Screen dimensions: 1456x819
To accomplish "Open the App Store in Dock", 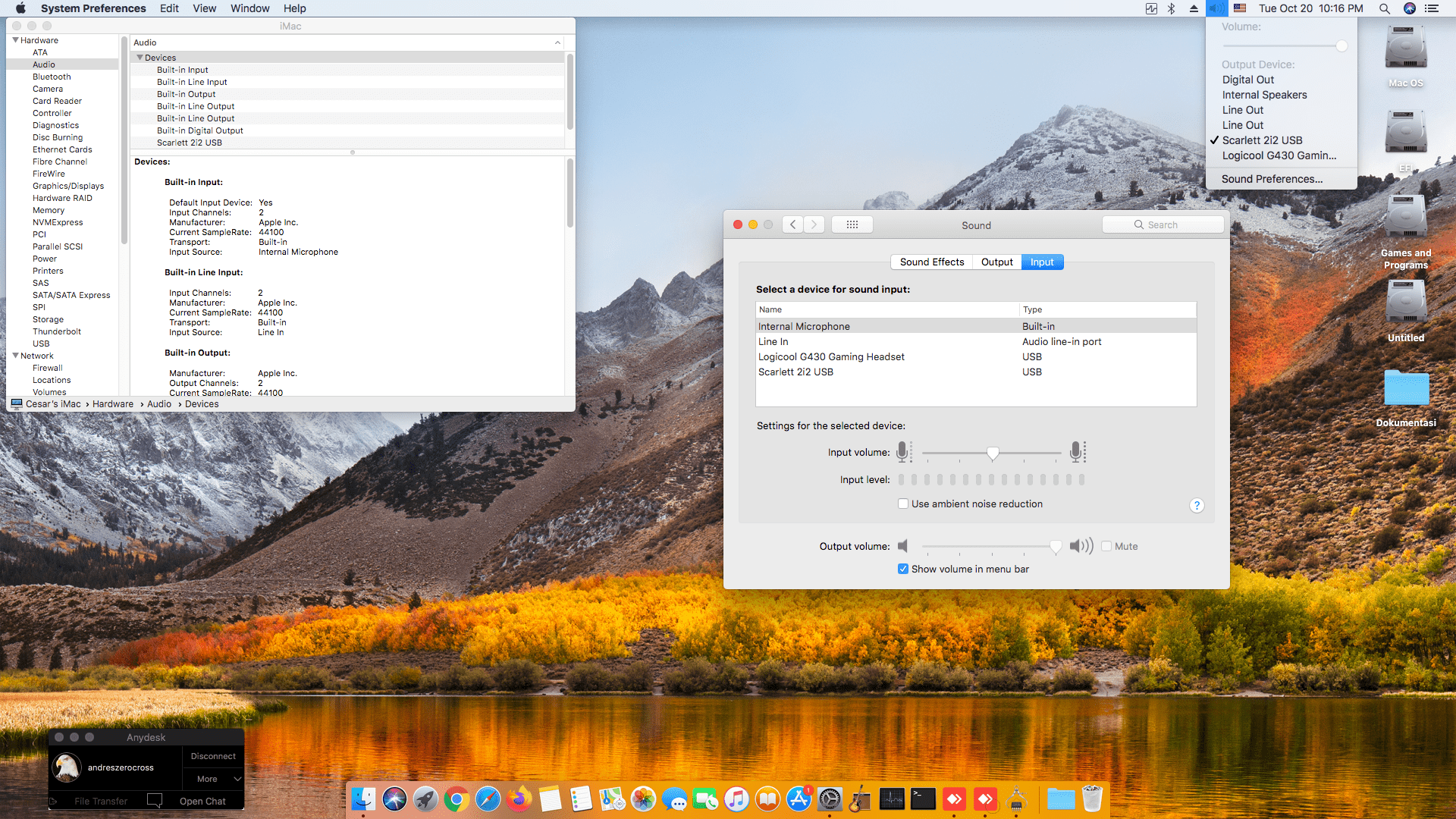I will point(799,799).
